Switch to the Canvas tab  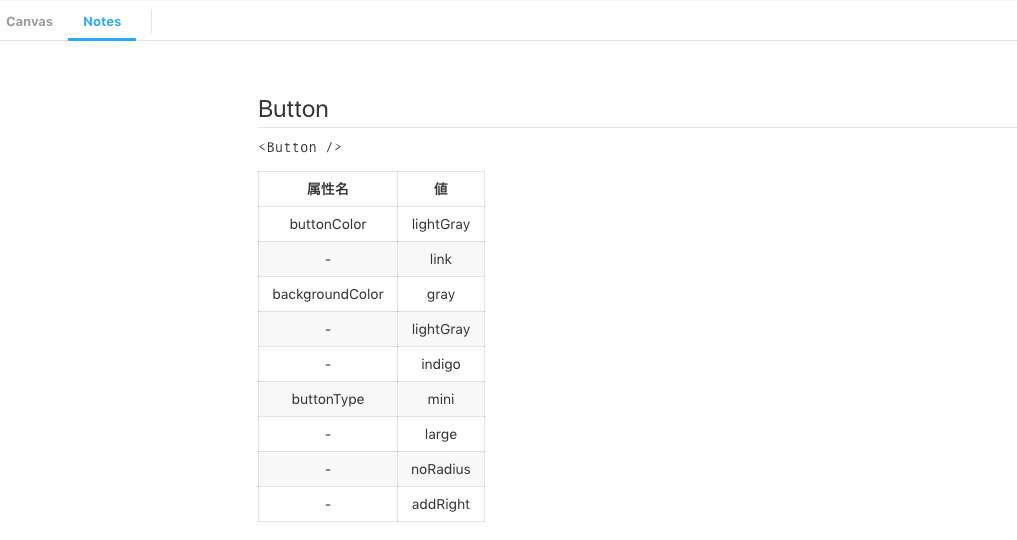tap(30, 21)
